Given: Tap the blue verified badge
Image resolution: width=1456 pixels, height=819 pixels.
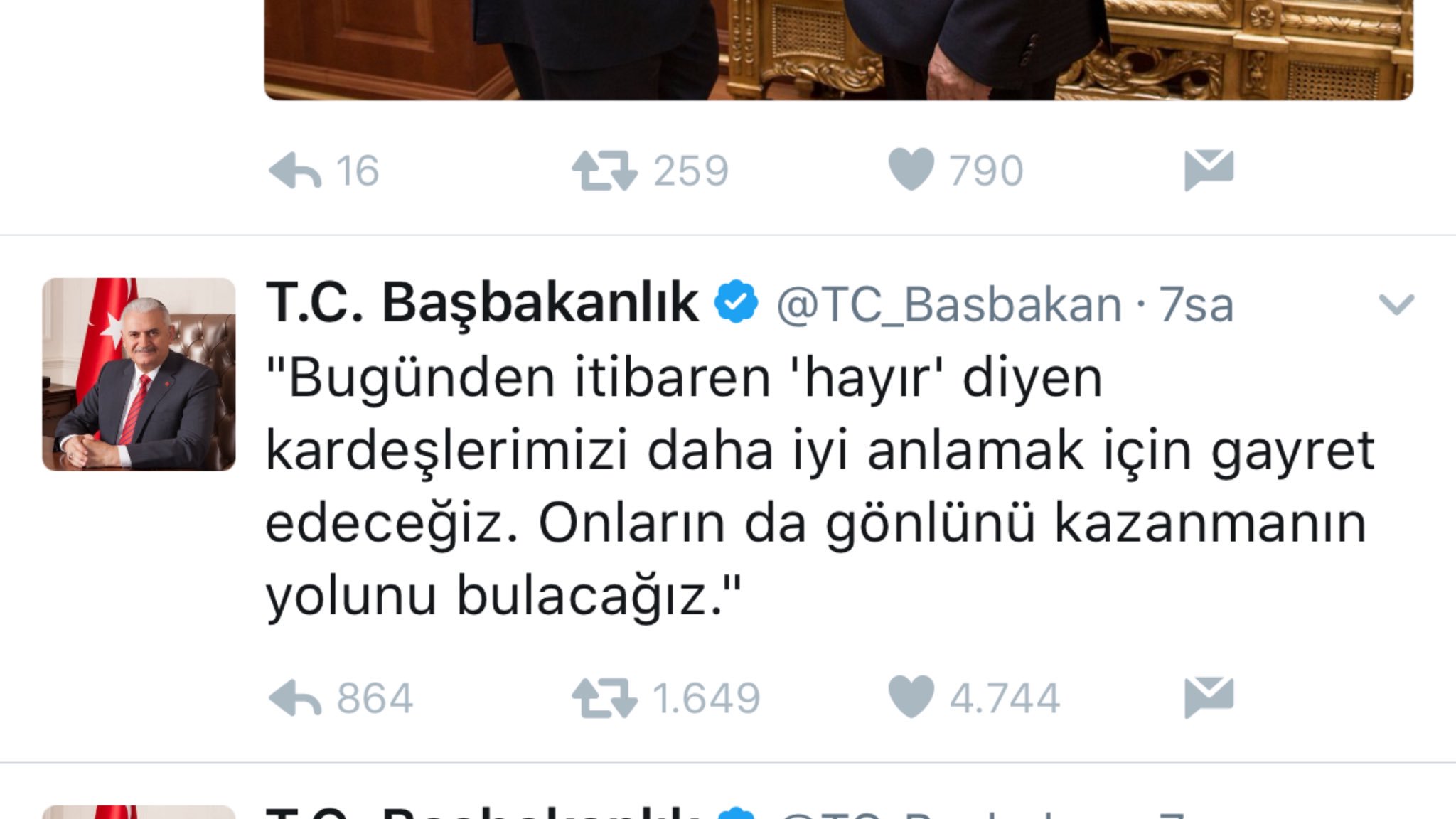Looking at the screenshot, I should [x=737, y=303].
